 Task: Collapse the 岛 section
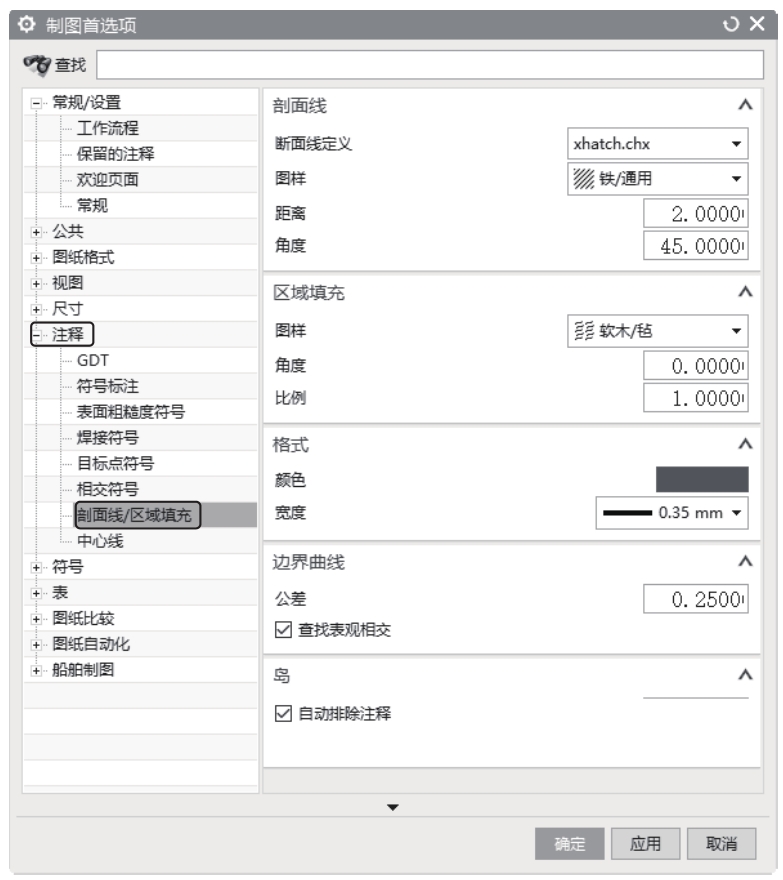click(x=745, y=675)
